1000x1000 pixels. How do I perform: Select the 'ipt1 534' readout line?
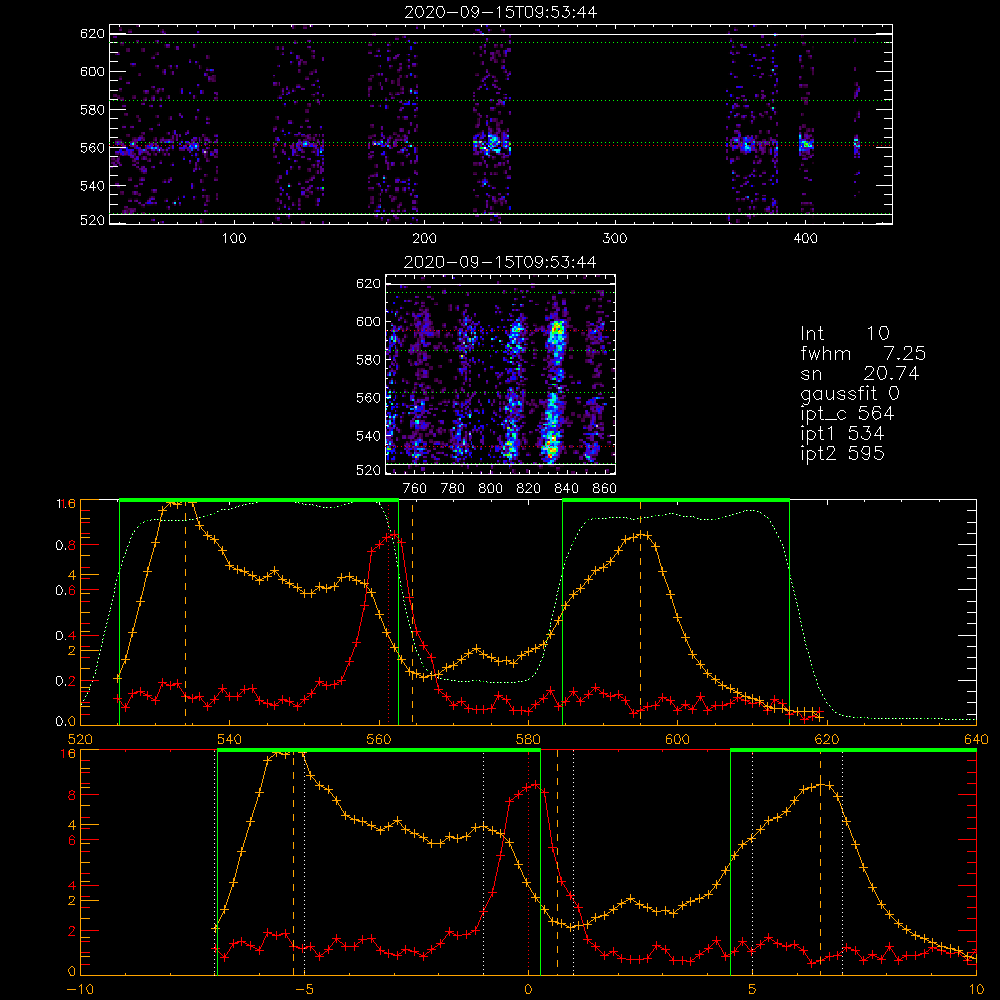coord(842,434)
